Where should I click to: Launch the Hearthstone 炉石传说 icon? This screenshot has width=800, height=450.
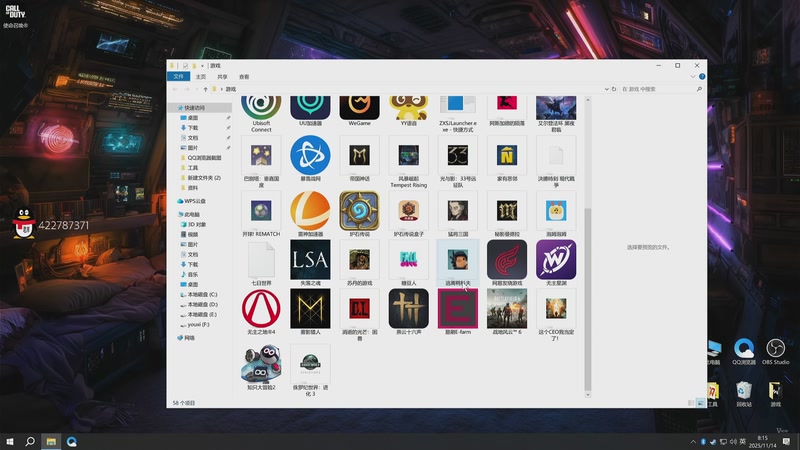359,211
